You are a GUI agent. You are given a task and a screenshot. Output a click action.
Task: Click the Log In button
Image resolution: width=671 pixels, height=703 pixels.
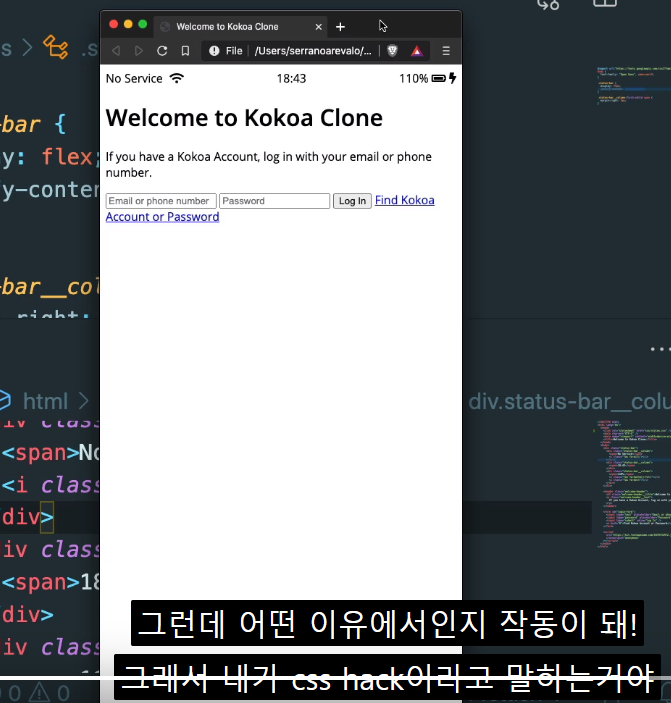tap(352, 201)
